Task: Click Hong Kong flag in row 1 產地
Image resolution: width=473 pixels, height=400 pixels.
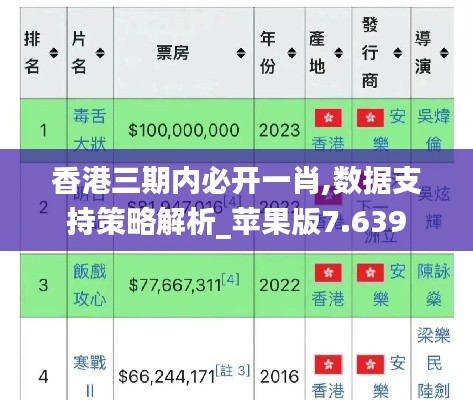Action: (328, 118)
